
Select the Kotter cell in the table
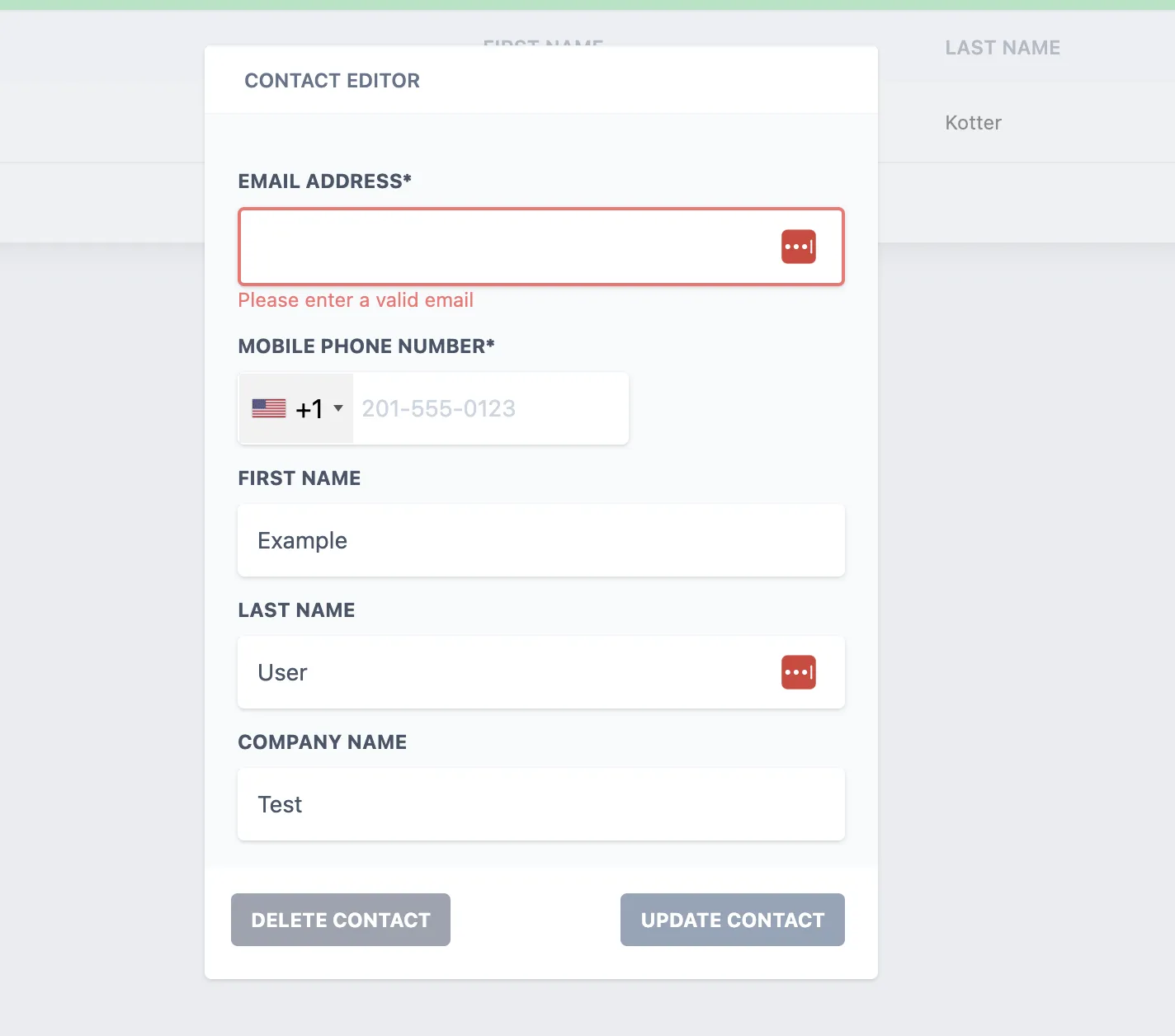click(x=973, y=123)
